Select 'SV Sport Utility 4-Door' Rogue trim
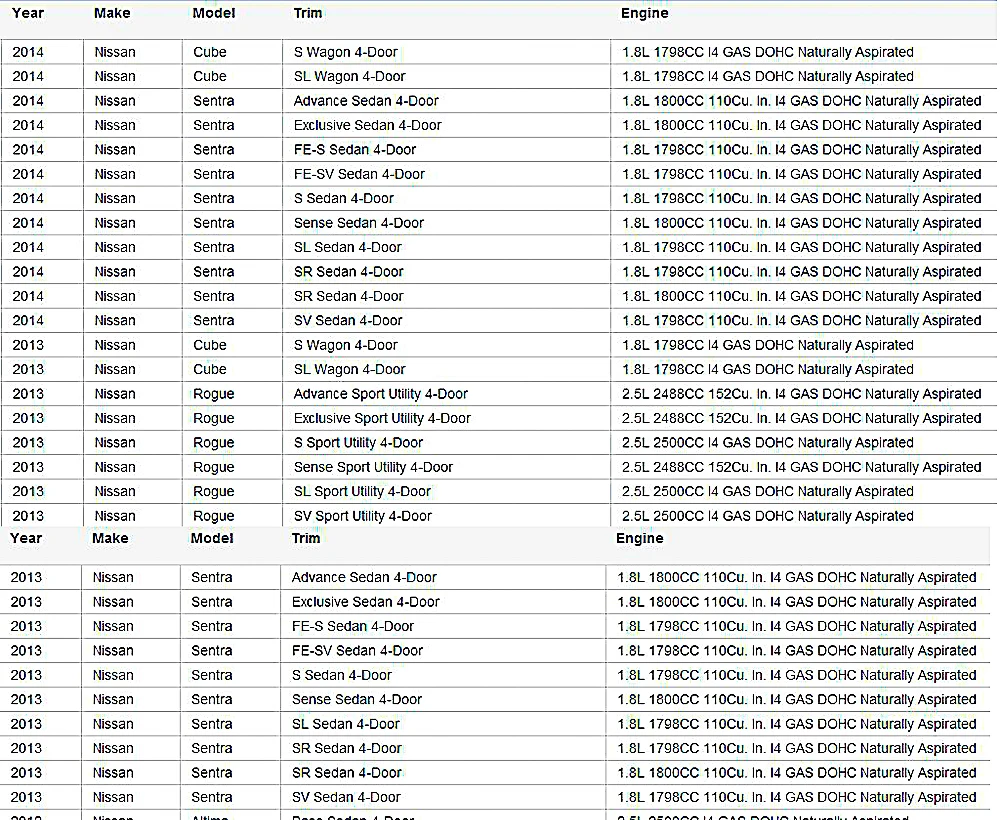 pos(362,516)
